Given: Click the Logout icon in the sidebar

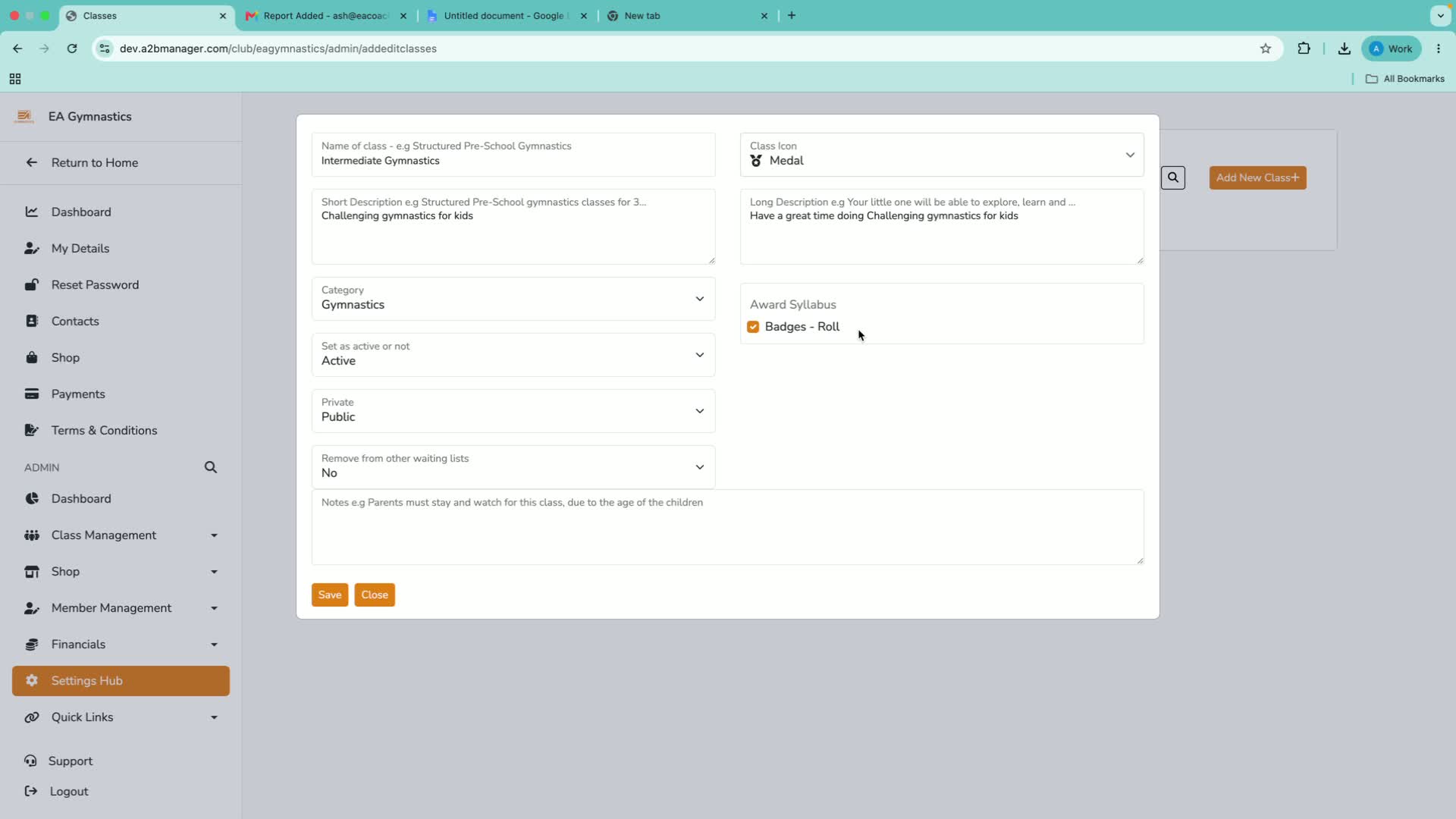Looking at the screenshot, I should coord(31,791).
